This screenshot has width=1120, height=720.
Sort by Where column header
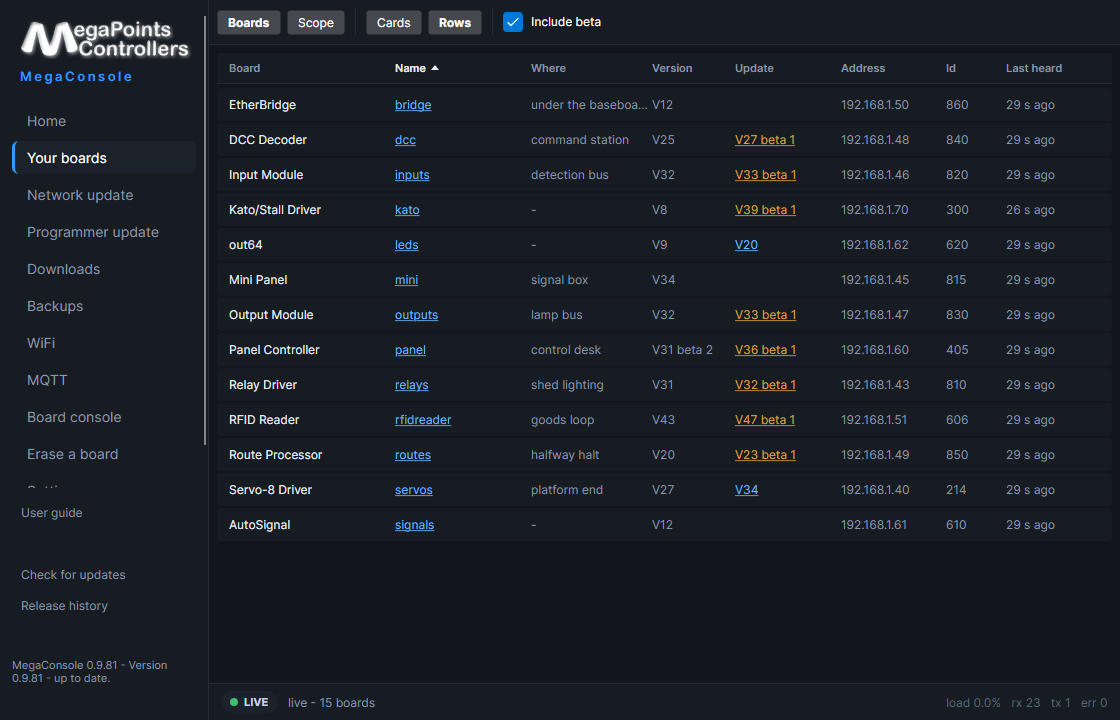pyautogui.click(x=548, y=69)
